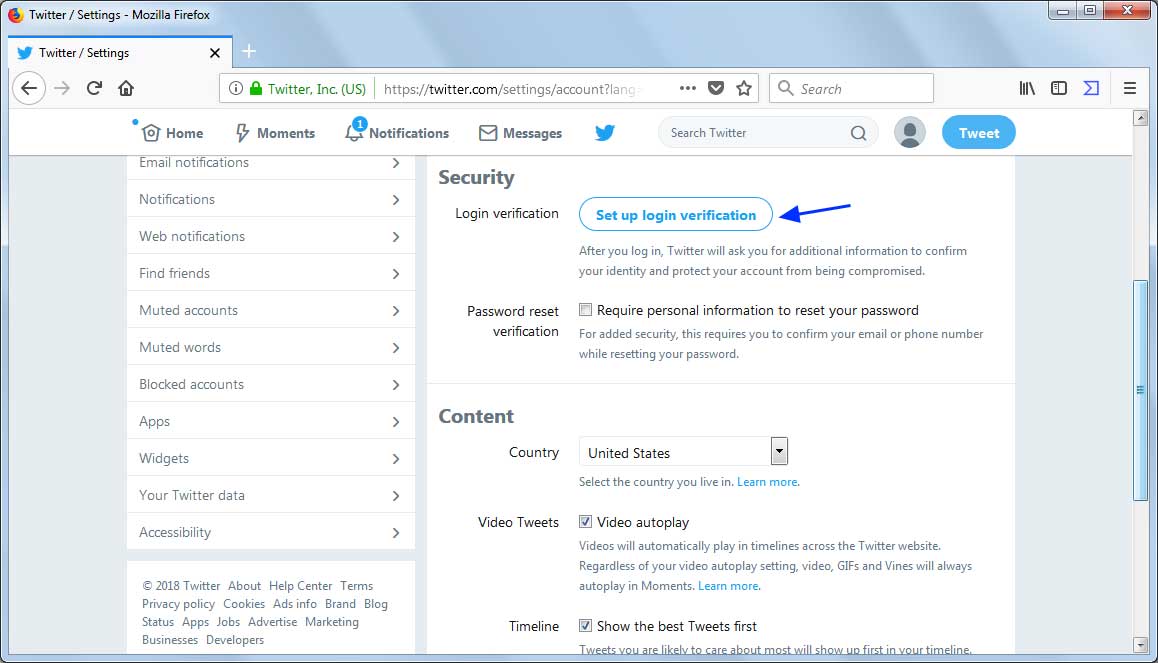Screen dimensions: 1158x663
Task: Go to Twitter Home
Action: tap(172, 133)
